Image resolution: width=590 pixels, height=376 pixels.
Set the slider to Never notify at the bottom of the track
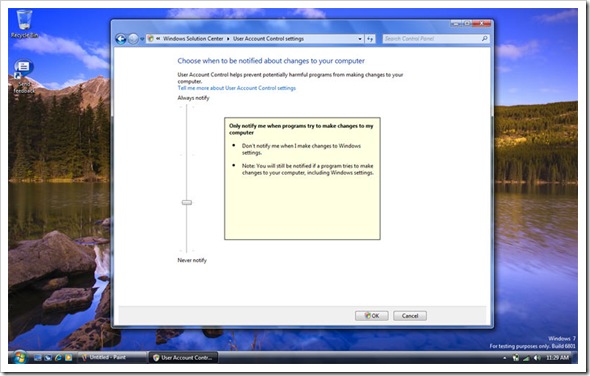click(x=187, y=250)
